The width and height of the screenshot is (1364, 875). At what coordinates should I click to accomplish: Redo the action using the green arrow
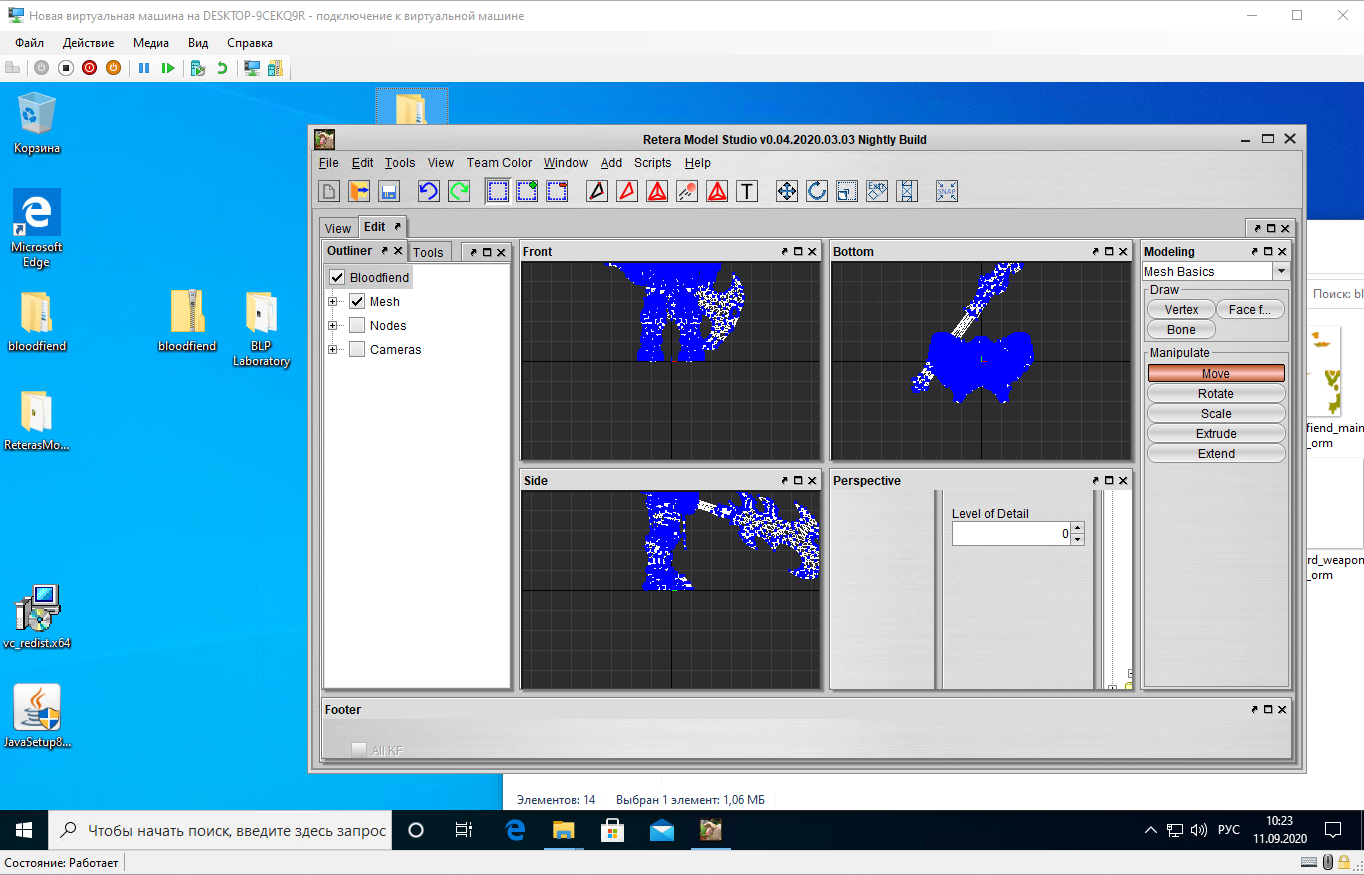pos(458,191)
